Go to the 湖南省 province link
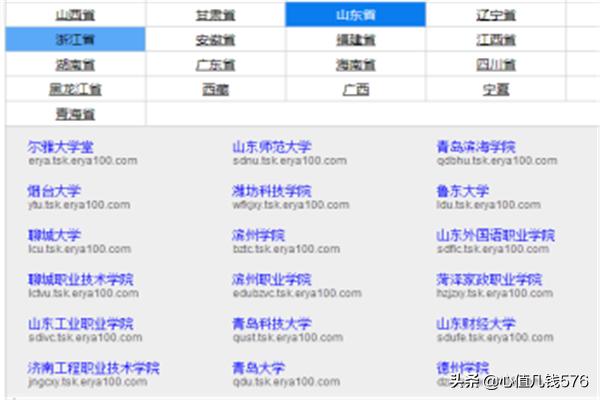Screen dimensions: 600x400 [75, 65]
